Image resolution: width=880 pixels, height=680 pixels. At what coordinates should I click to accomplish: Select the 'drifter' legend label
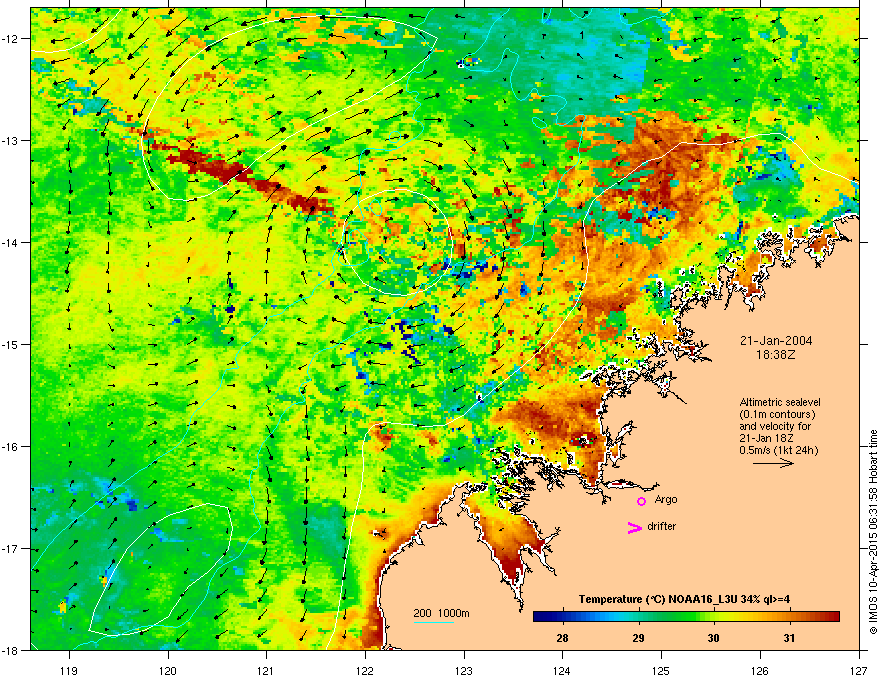click(x=662, y=526)
